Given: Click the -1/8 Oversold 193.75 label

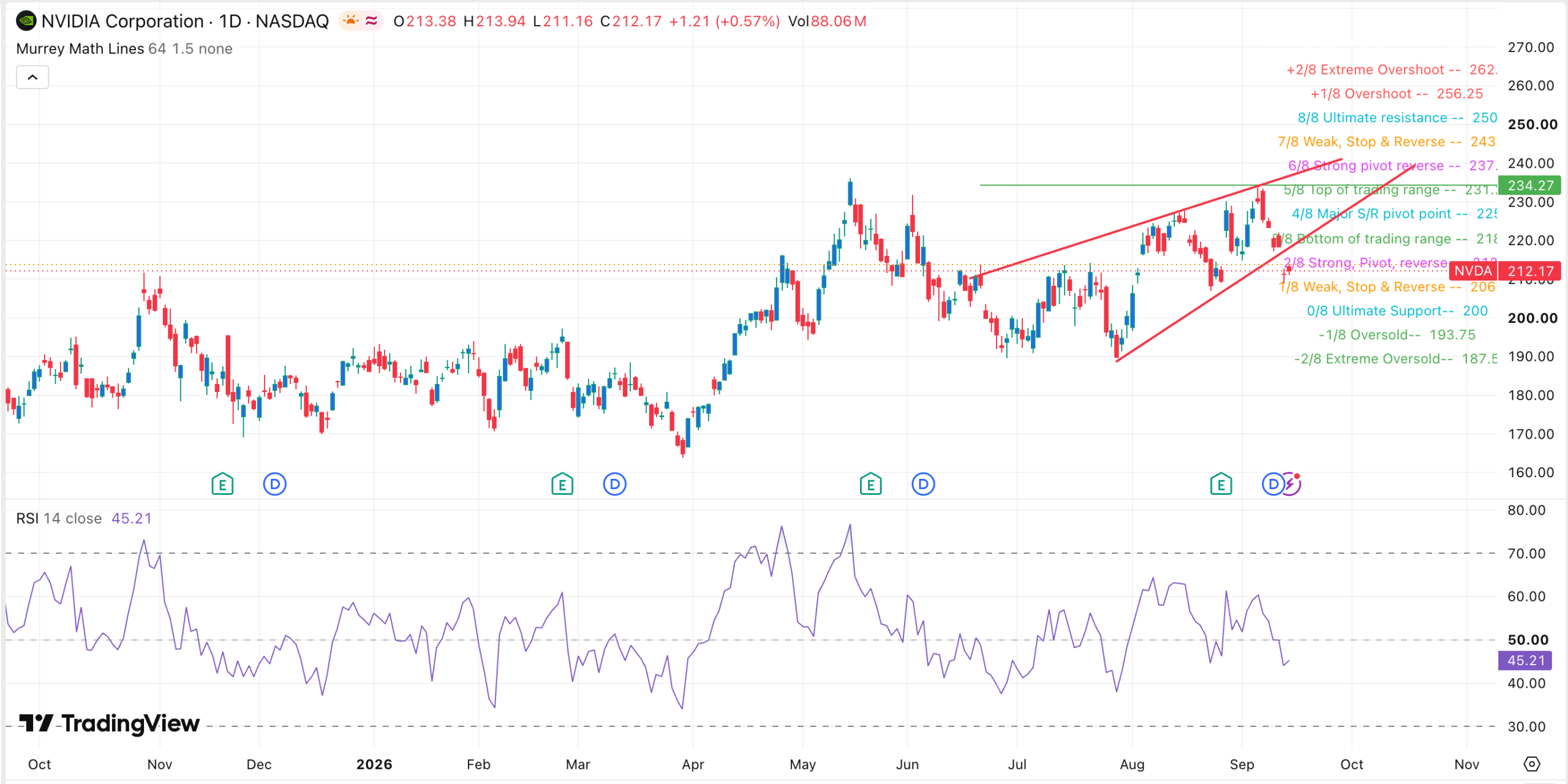Looking at the screenshot, I should 1396,335.
